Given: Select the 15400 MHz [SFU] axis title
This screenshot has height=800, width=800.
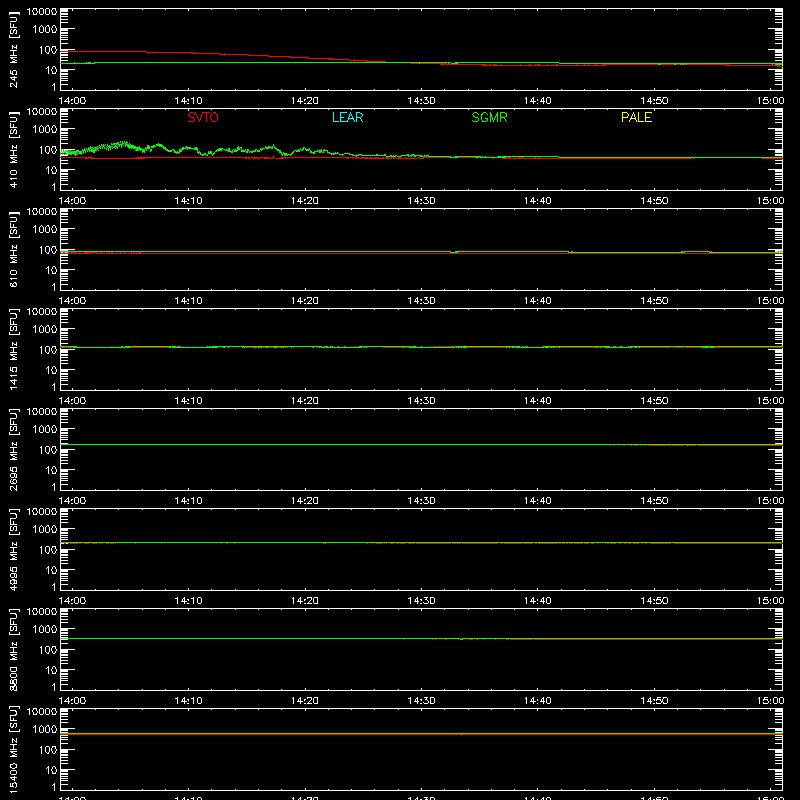Looking at the screenshot, I should click(x=13, y=749).
